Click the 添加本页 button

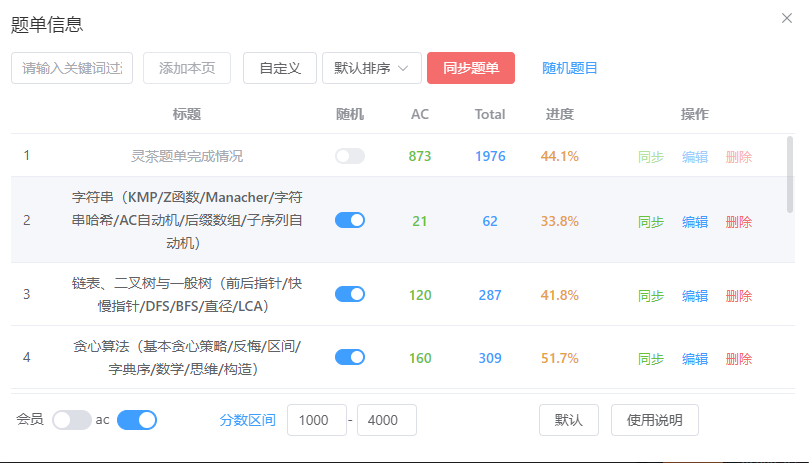click(x=187, y=68)
